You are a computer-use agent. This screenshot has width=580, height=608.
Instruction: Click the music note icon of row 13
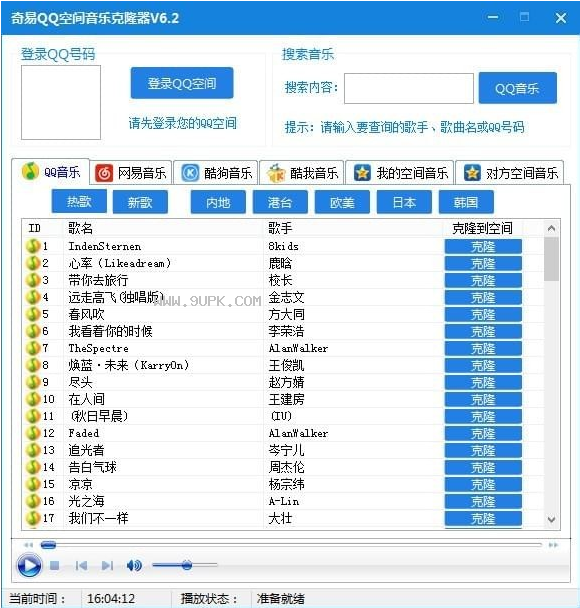click(33, 450)
